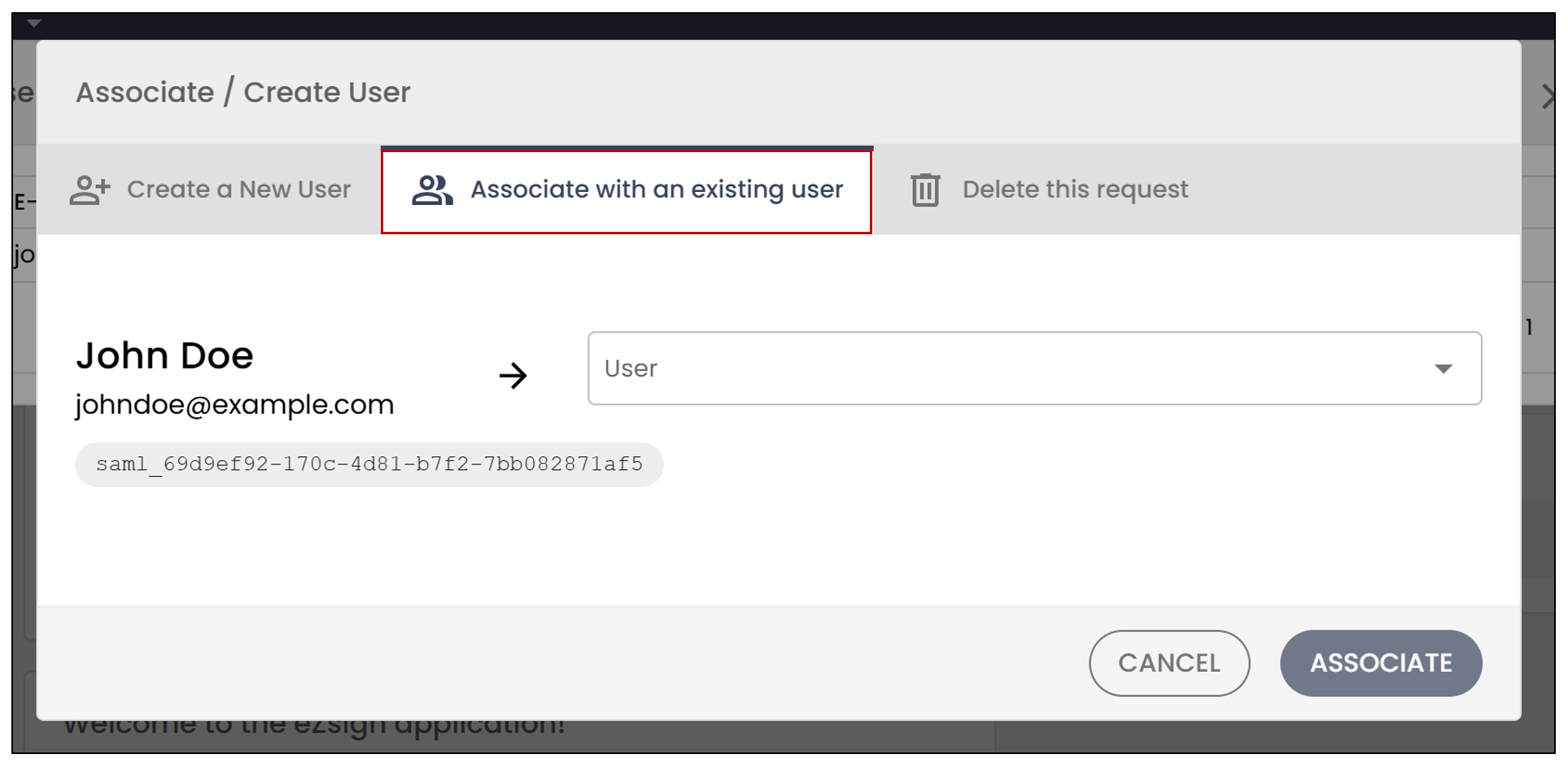1568x763 pixels.
Task: Open the Delete this request tab
Action: [x=1050, y=190]
